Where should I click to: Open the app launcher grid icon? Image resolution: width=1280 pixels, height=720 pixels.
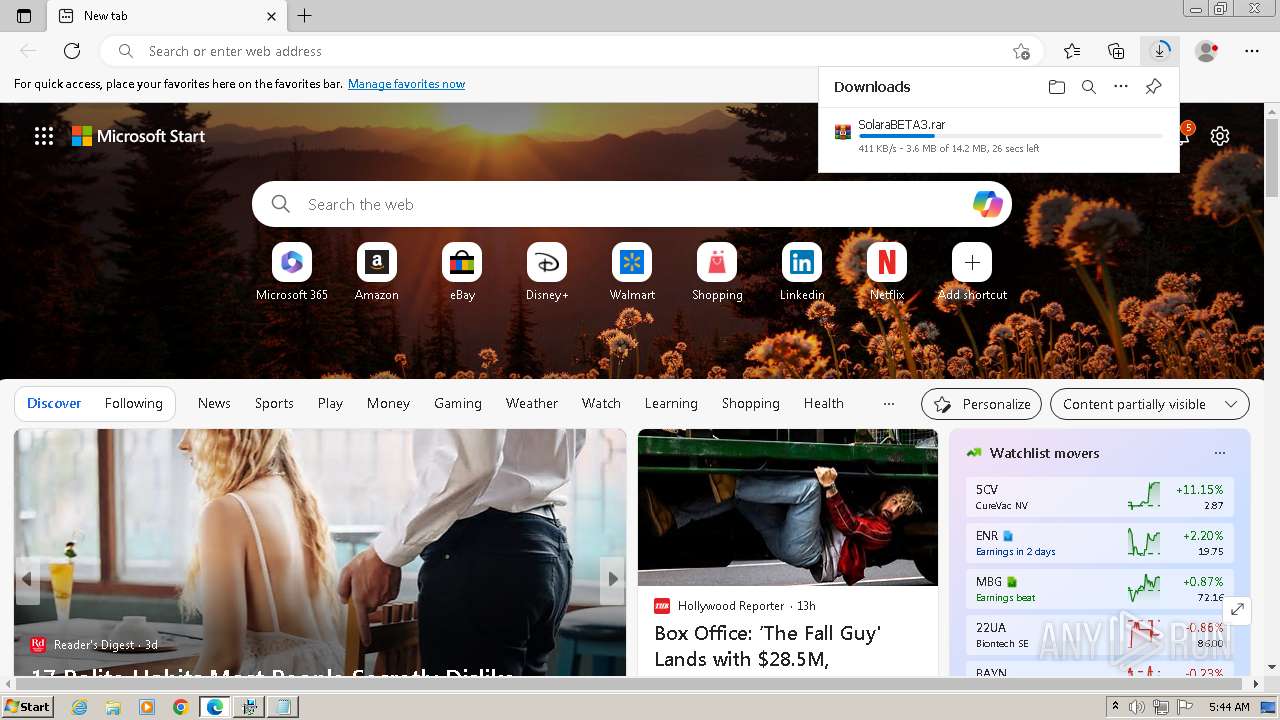click(44, 136)
